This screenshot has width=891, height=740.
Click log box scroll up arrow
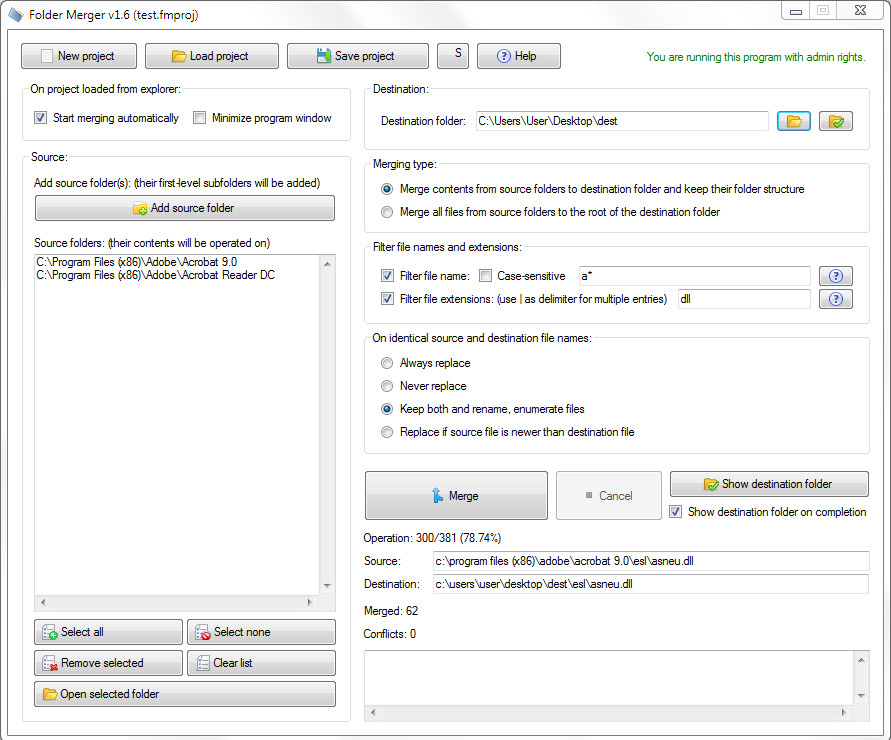click(861, 660)
